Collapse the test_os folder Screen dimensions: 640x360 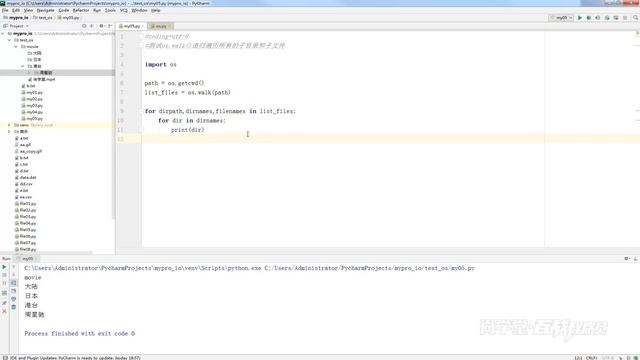10,40
